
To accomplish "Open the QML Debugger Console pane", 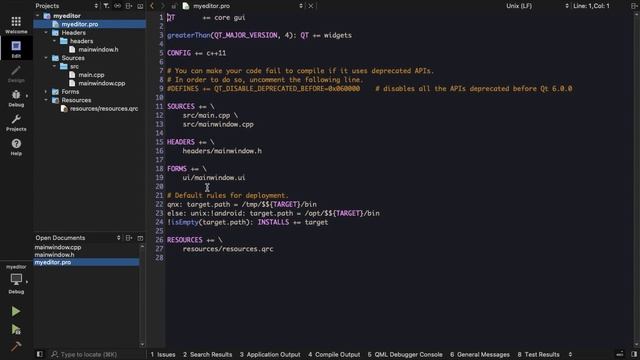I will [405, 354].
